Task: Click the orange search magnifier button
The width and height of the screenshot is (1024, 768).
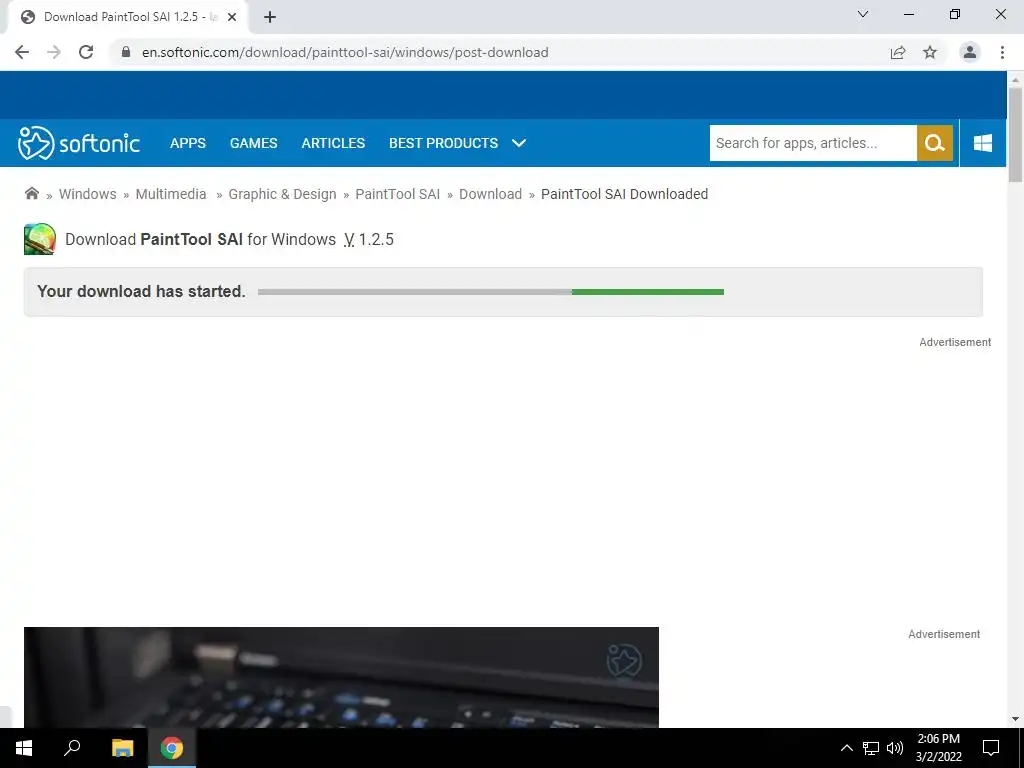Action: [935, 143]
